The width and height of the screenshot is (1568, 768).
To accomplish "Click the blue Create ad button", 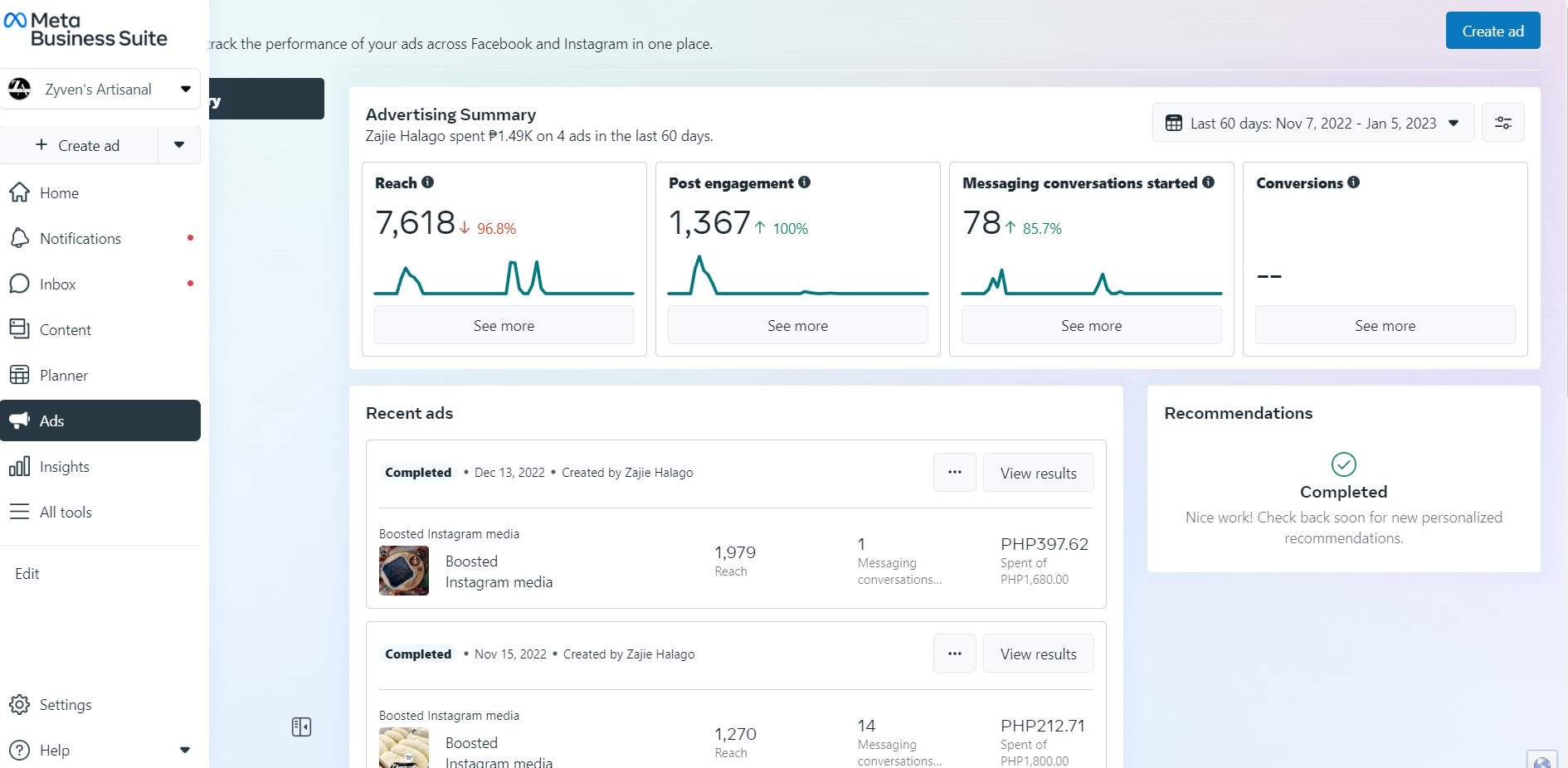I will coord(1493,31).
